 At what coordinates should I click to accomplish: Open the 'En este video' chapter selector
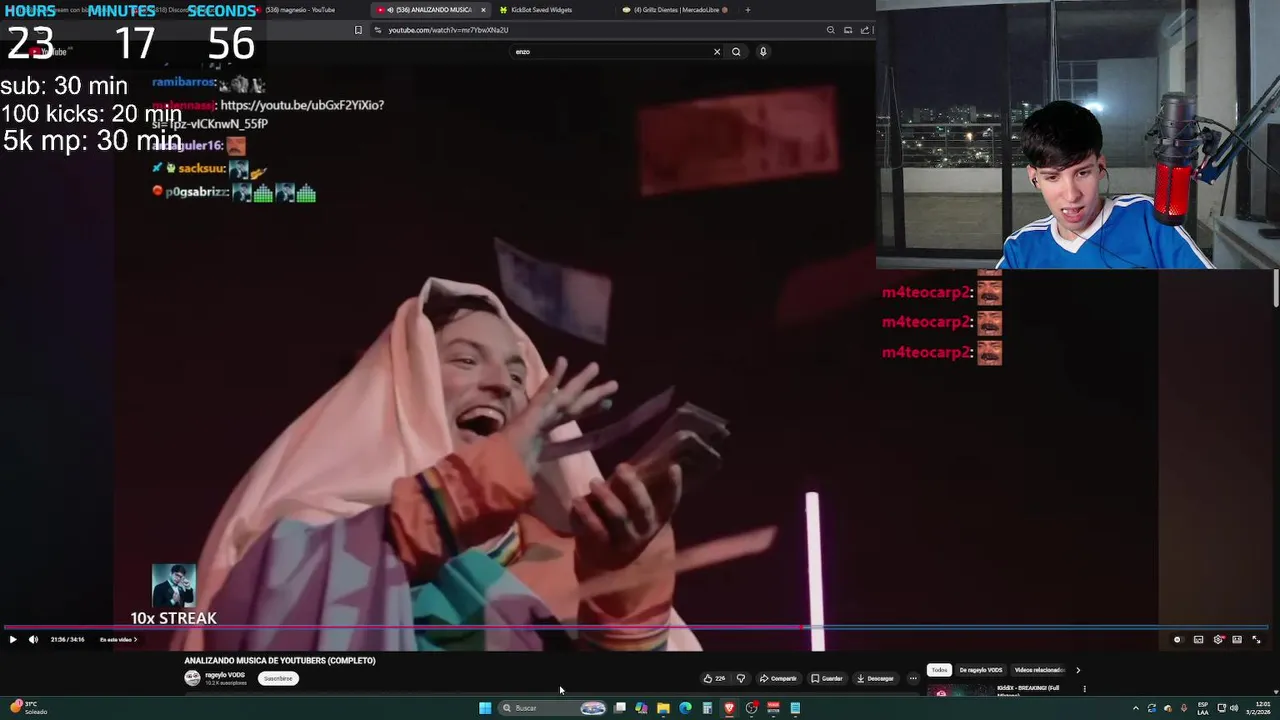[118, 640]
